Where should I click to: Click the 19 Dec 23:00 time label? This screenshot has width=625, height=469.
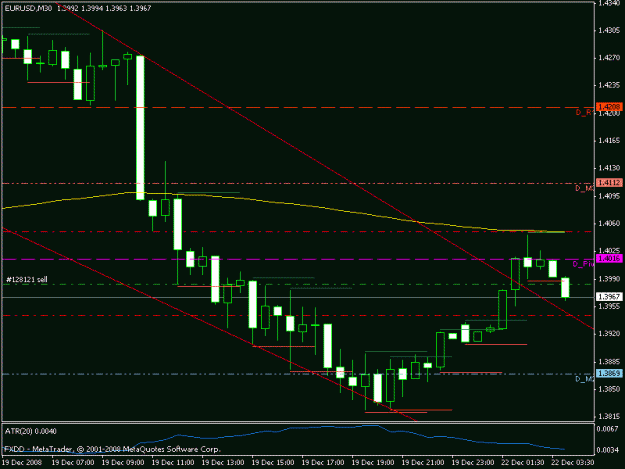pos(473,463)
